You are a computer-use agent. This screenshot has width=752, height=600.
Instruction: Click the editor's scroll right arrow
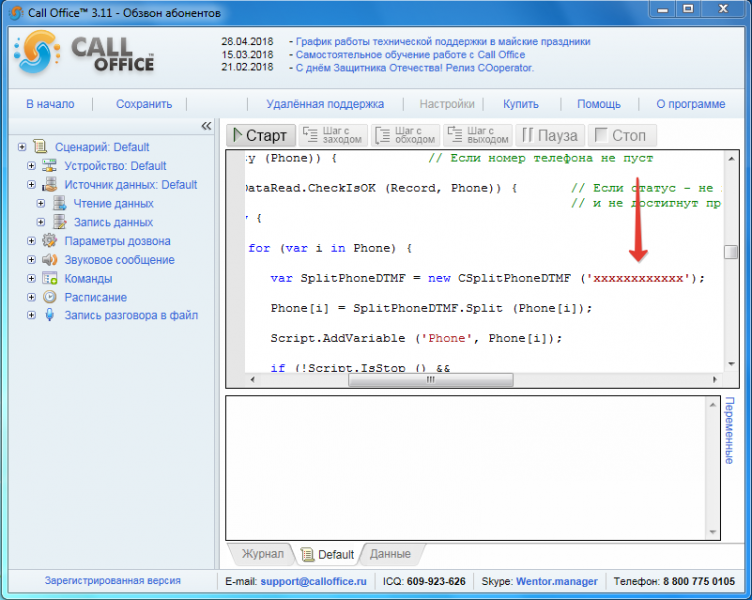pyautogui.click(x=715, y=380)
